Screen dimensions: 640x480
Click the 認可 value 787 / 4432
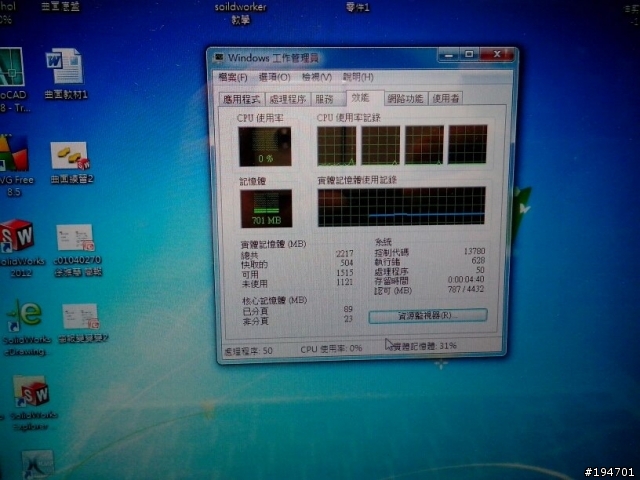point(466,289)
